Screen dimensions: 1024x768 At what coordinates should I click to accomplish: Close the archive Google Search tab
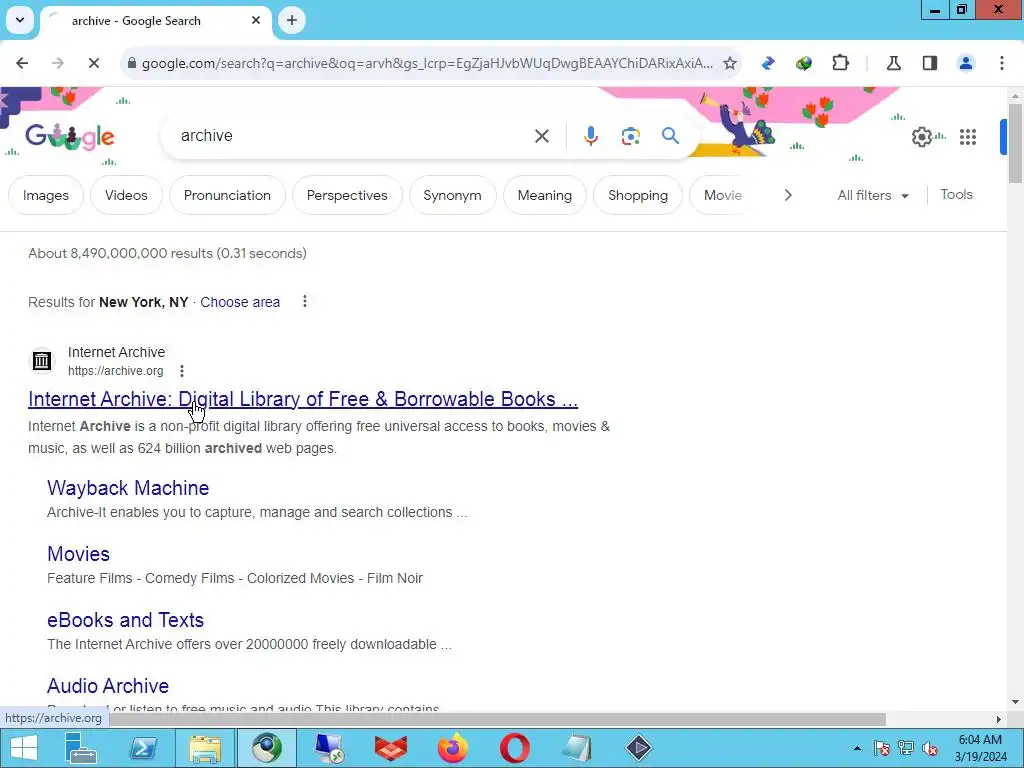(256, 20)
